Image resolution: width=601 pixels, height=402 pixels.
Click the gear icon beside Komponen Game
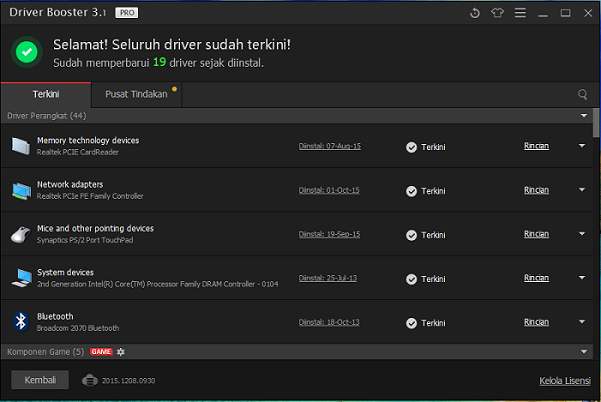pyautogui.click(x=121, y=352)
